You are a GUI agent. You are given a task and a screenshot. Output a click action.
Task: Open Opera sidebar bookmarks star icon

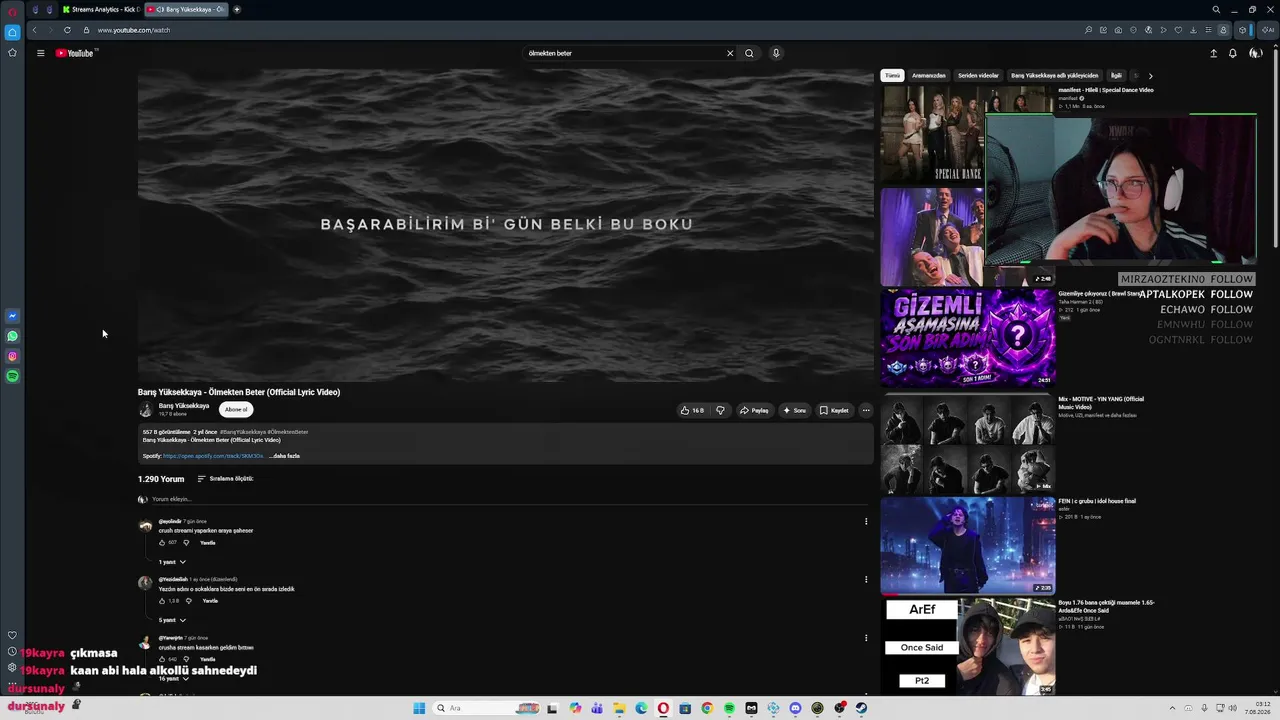[12, 52]
